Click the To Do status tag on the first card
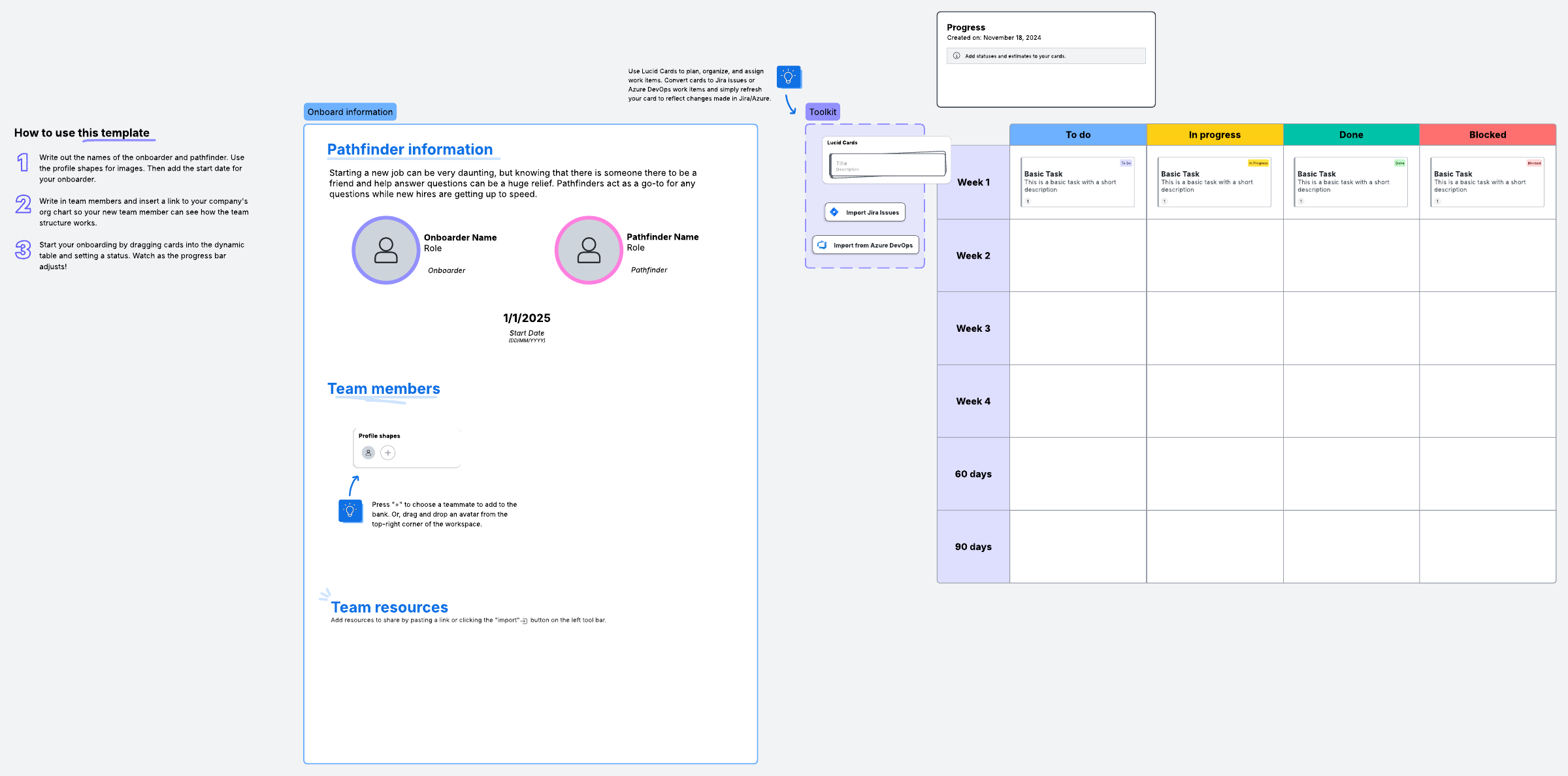The image size is (1568, 776). coord(1126,163)
